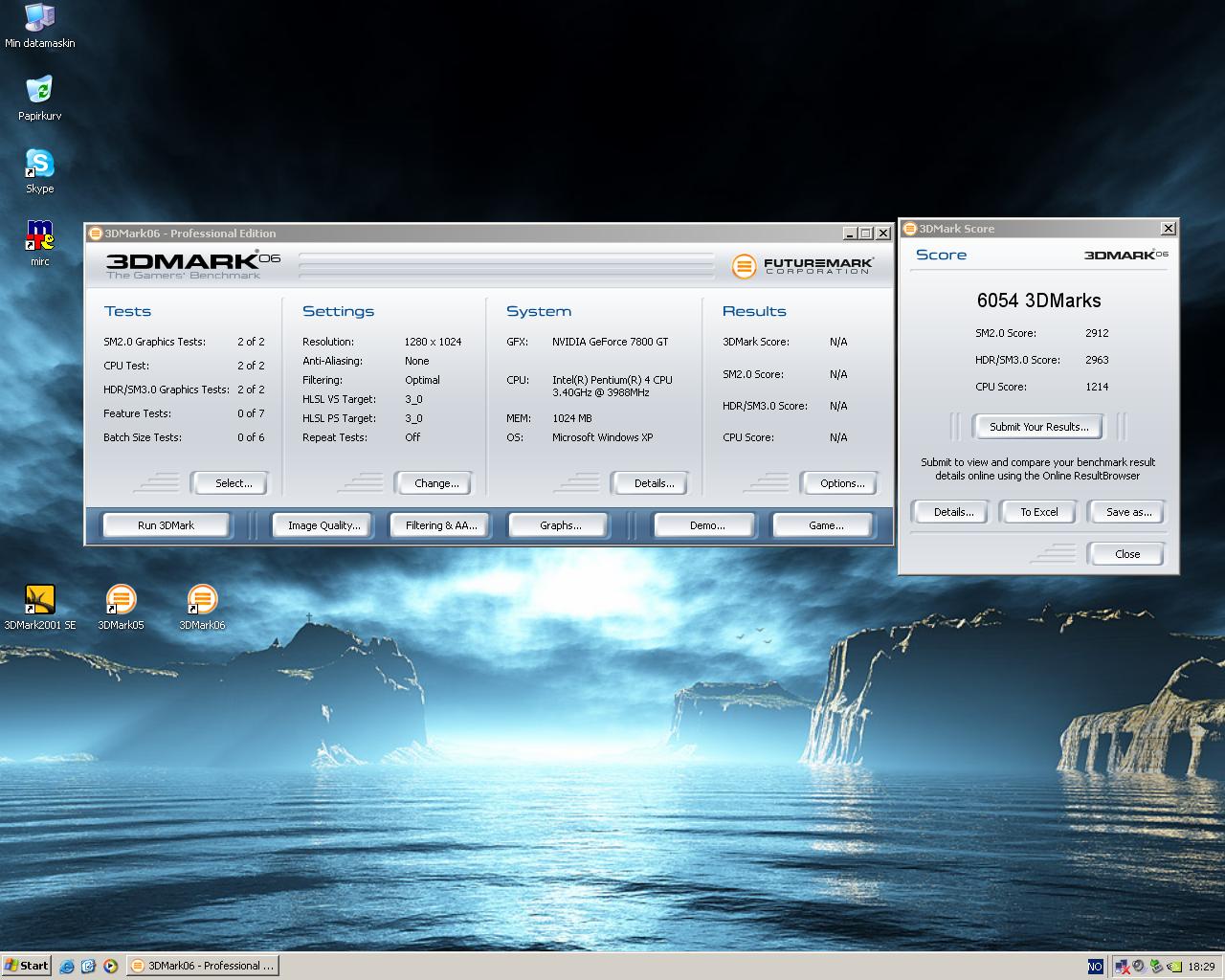The width and height of the screenshot is (1225, 980).
Task: Click Submit Your Results button
Action: [1038, 427]
